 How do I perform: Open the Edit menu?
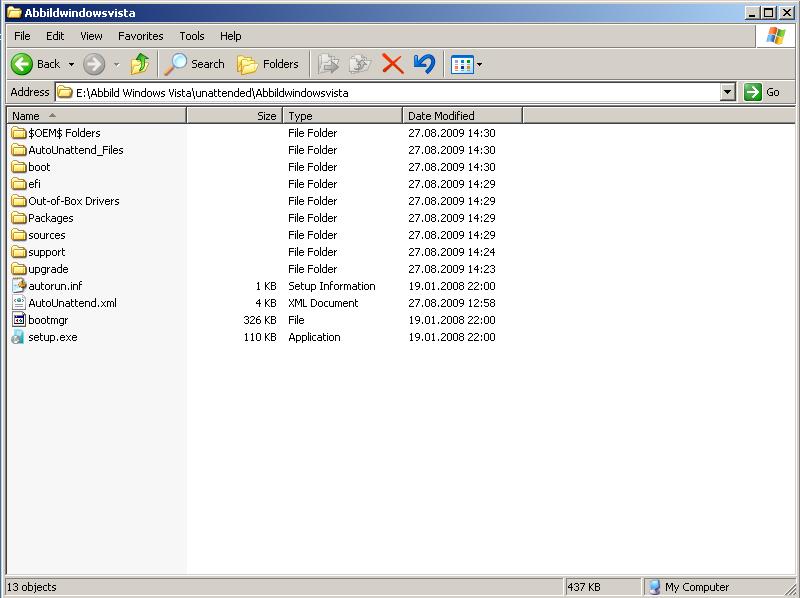click(x=55, y=36)
